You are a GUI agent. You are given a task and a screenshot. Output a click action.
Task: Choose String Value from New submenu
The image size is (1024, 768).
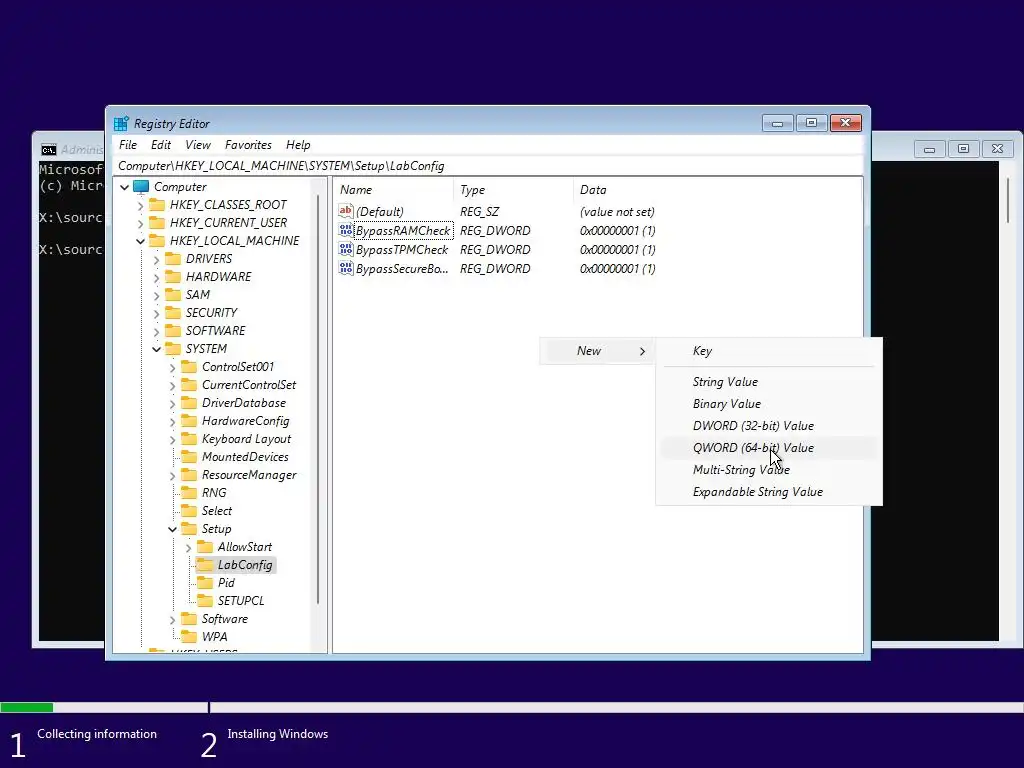pos(769,382)
